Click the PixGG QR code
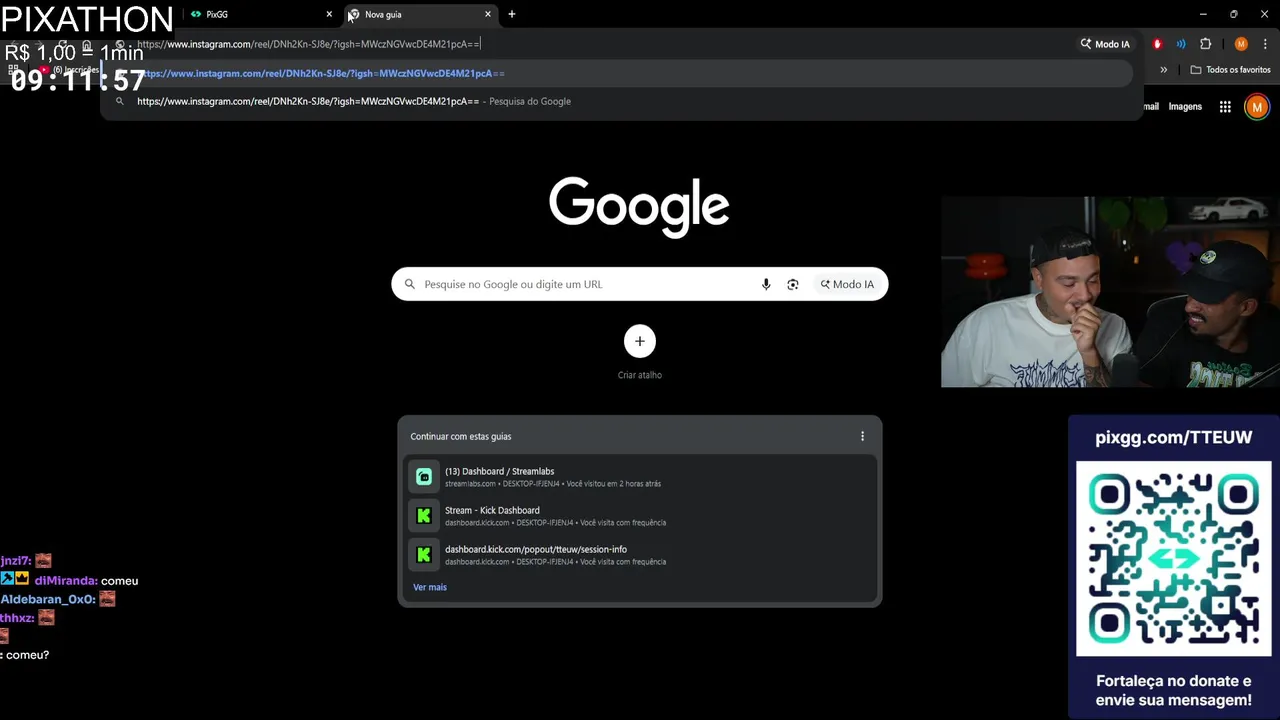The height and width of the screenshot is (720, 1280). 1173,558
